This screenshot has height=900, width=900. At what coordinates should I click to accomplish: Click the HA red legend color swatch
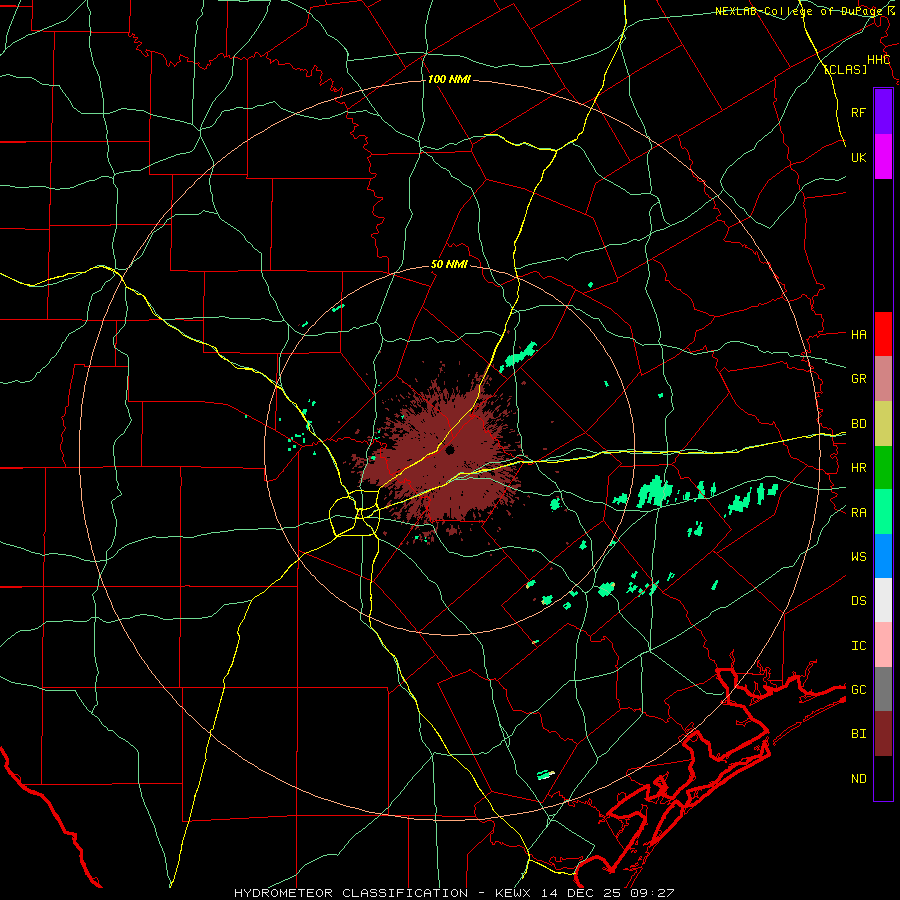tap(883, 334)
